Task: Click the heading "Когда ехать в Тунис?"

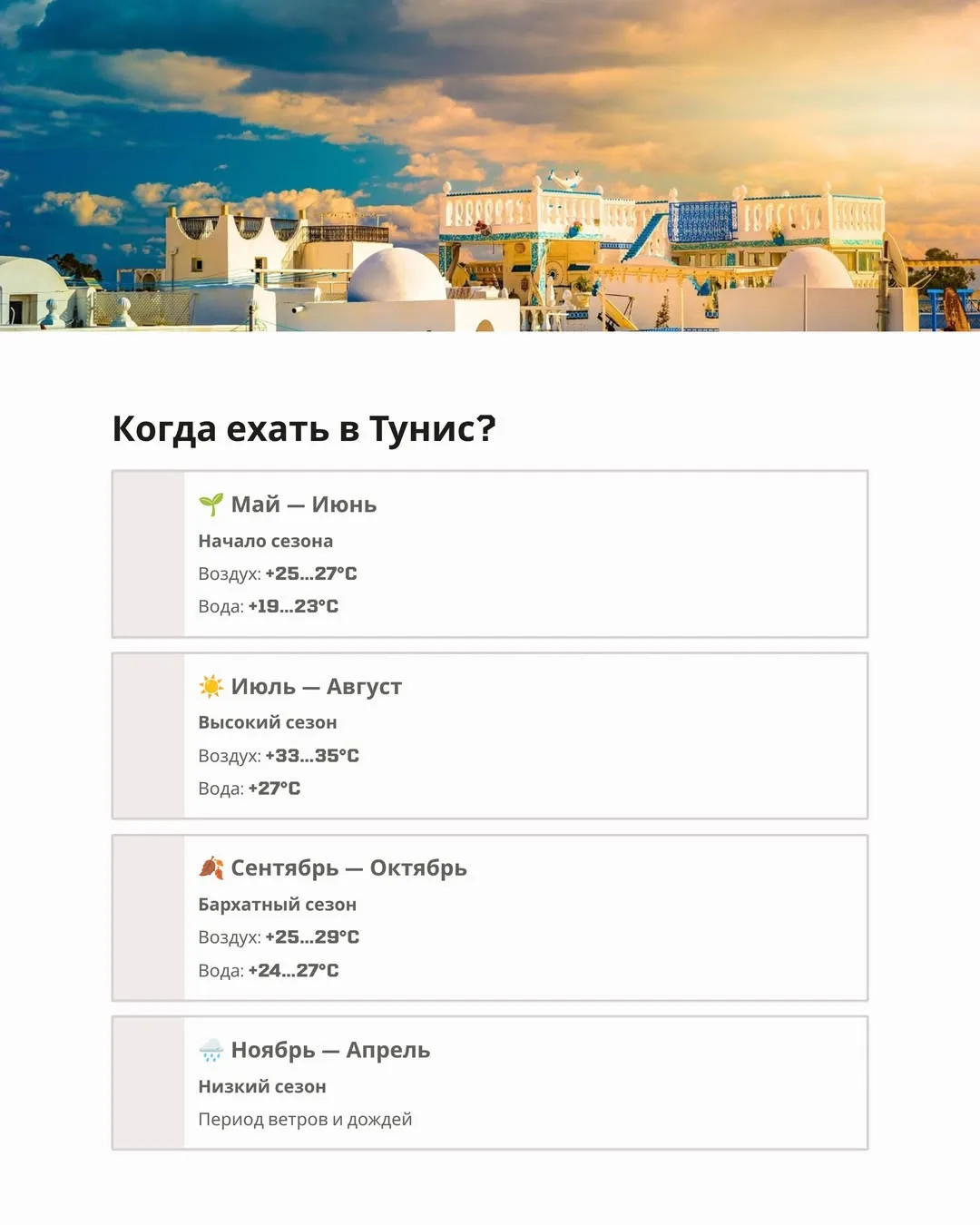Action: point(304,428)
